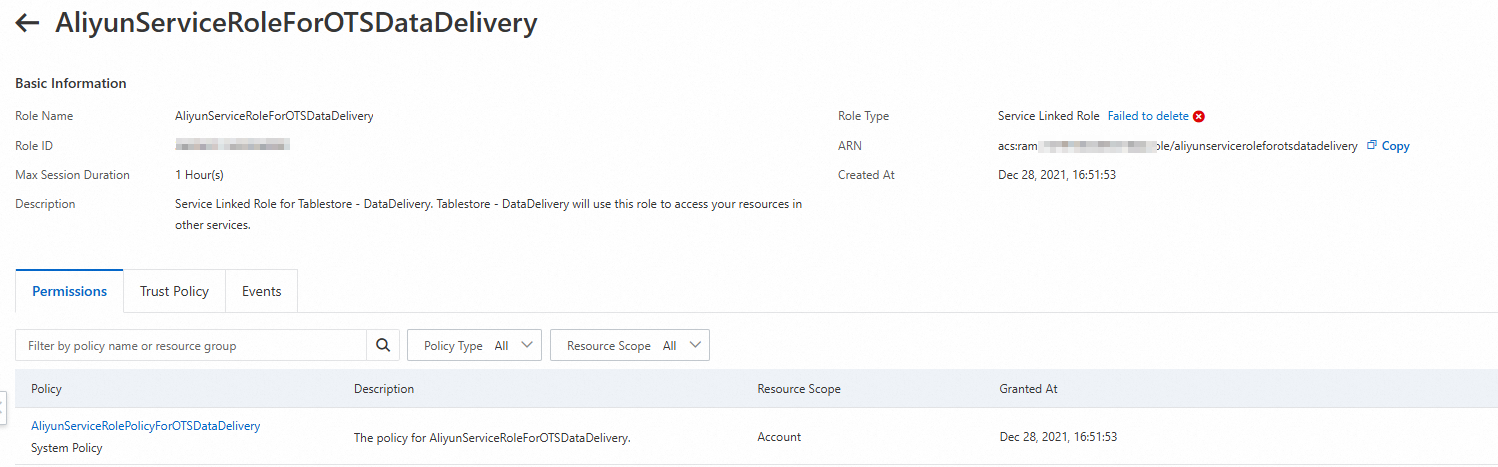Open the 'Failed to delete' link
The image size is (1498, 467).
tap(1148, 116)
